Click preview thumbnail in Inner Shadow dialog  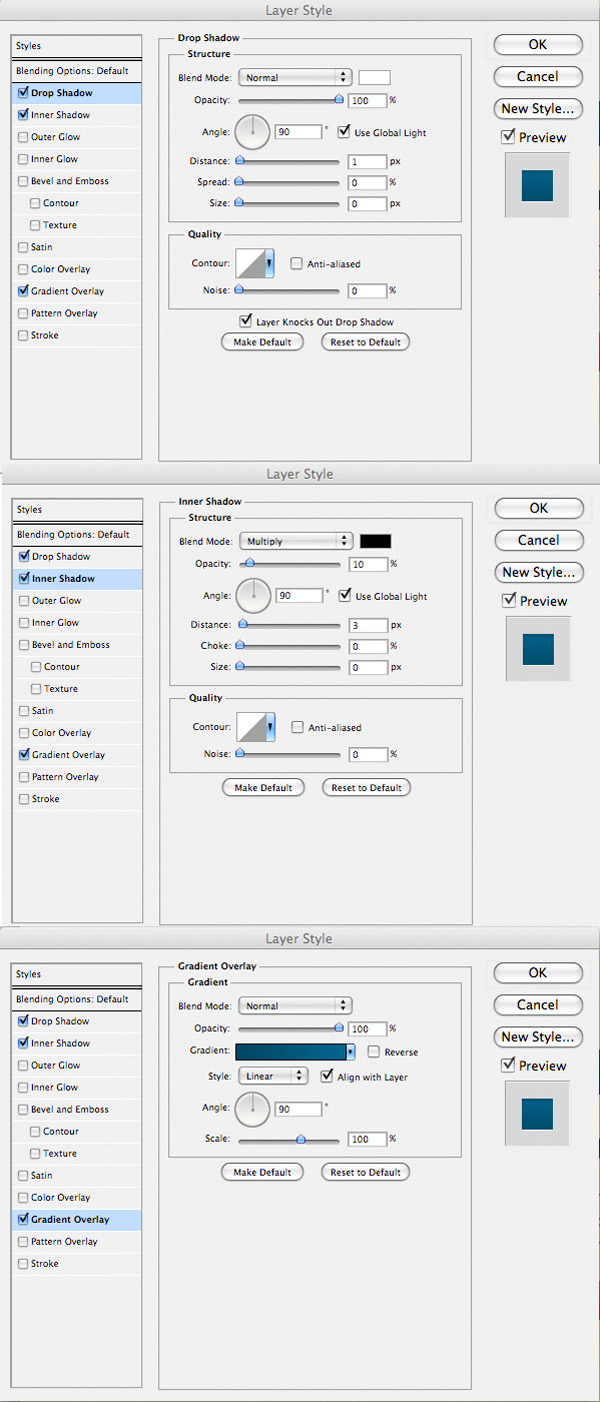pos(538,649)
